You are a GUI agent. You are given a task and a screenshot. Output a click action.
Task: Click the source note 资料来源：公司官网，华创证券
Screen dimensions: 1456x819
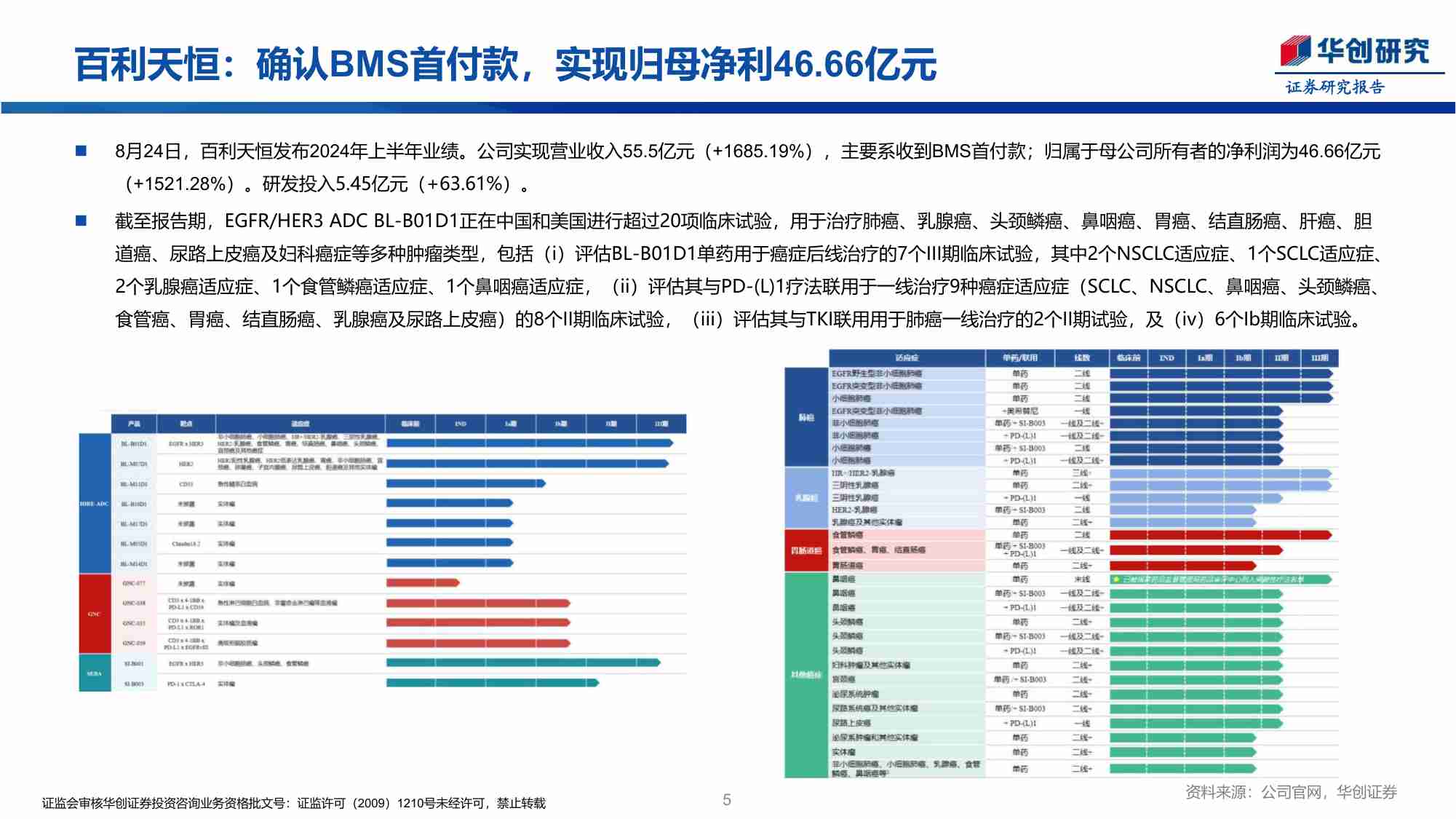pyautogui.click(x=1291, y=792)
